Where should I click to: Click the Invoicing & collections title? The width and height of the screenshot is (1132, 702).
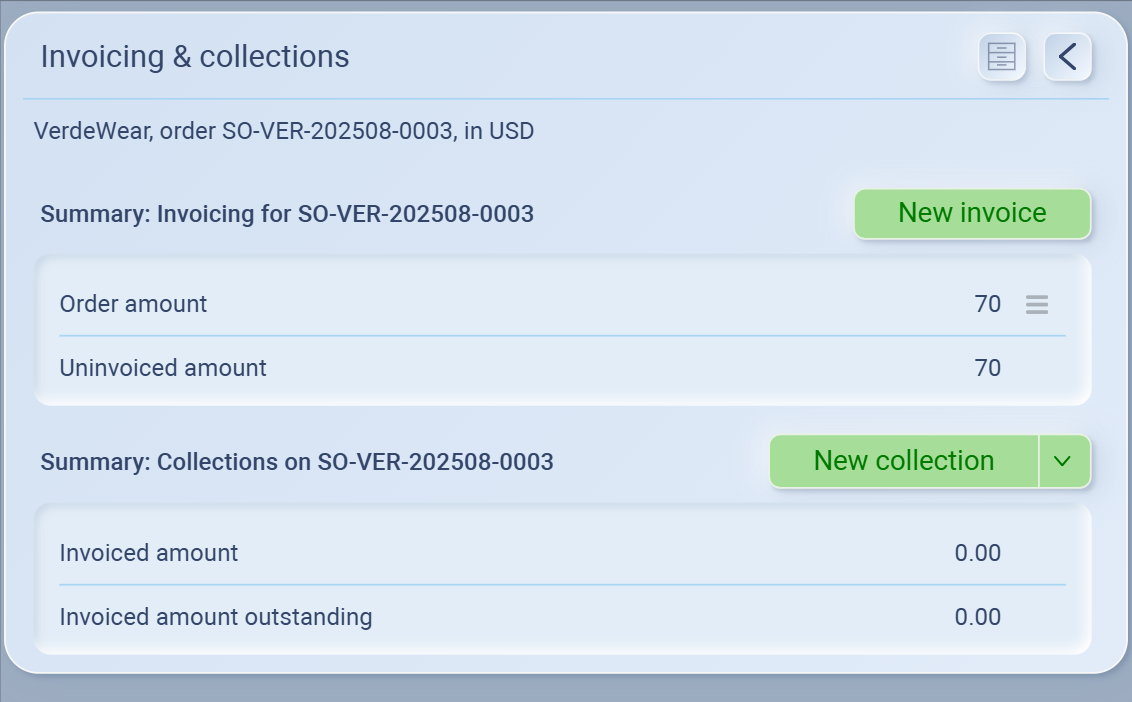tap(195, 57)
